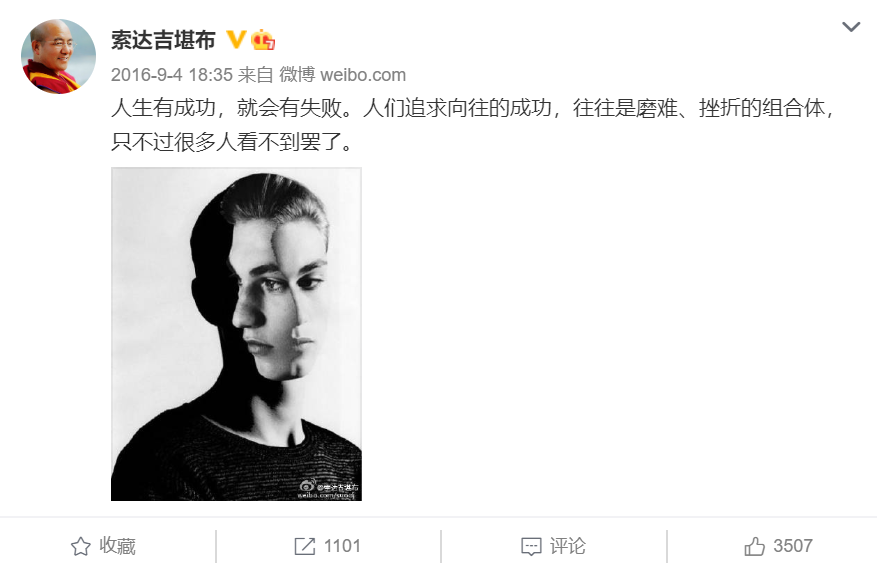Click the second text line 只不过很多人看不到罢了
877x570 pixels.
[x=233, y=142]
